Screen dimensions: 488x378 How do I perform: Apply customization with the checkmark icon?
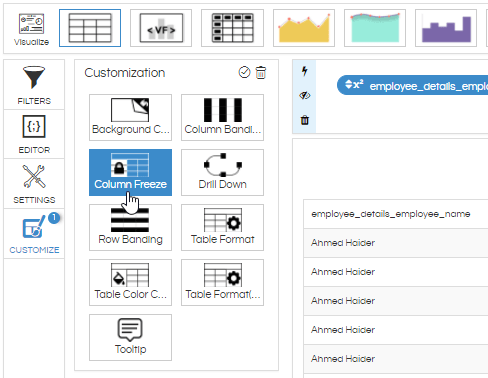(x=244, y=72)
